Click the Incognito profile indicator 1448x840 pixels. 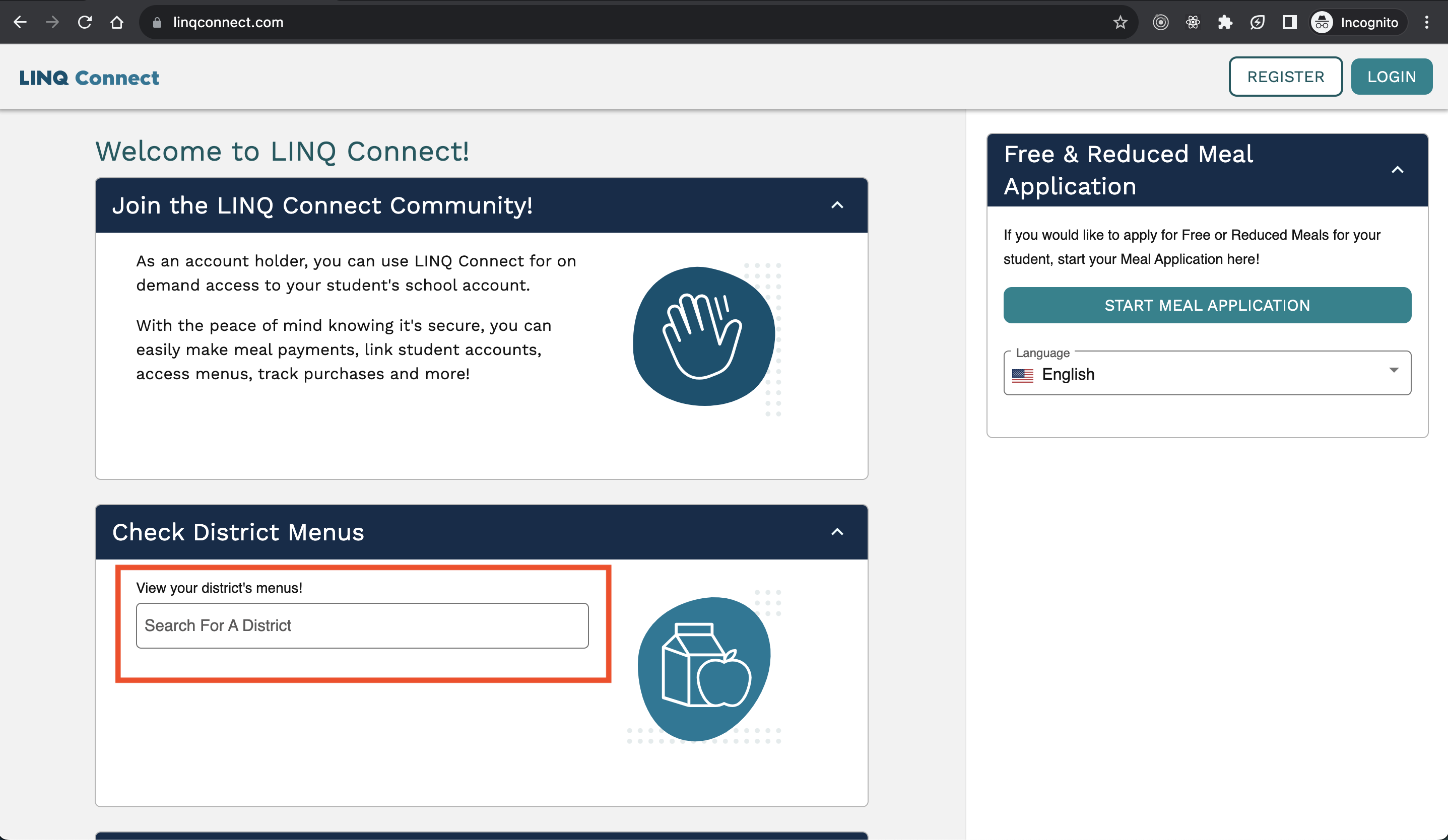(1356, 22)
